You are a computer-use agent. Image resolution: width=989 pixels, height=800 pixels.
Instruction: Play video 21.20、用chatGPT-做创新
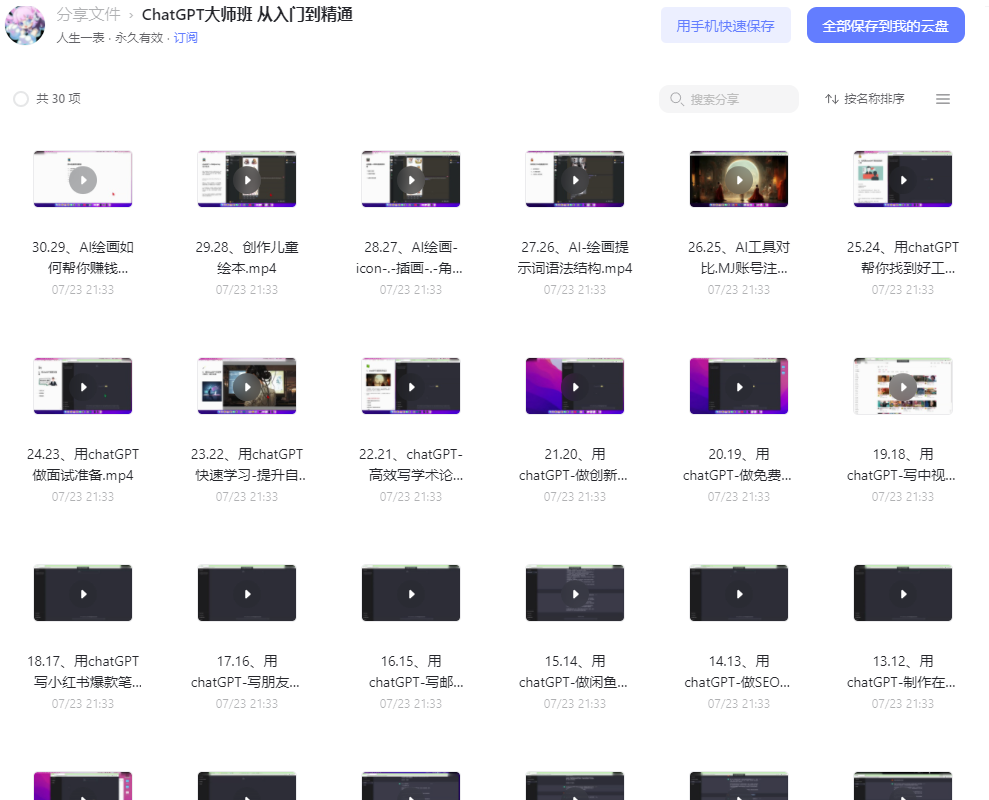[x=575, y=386]
